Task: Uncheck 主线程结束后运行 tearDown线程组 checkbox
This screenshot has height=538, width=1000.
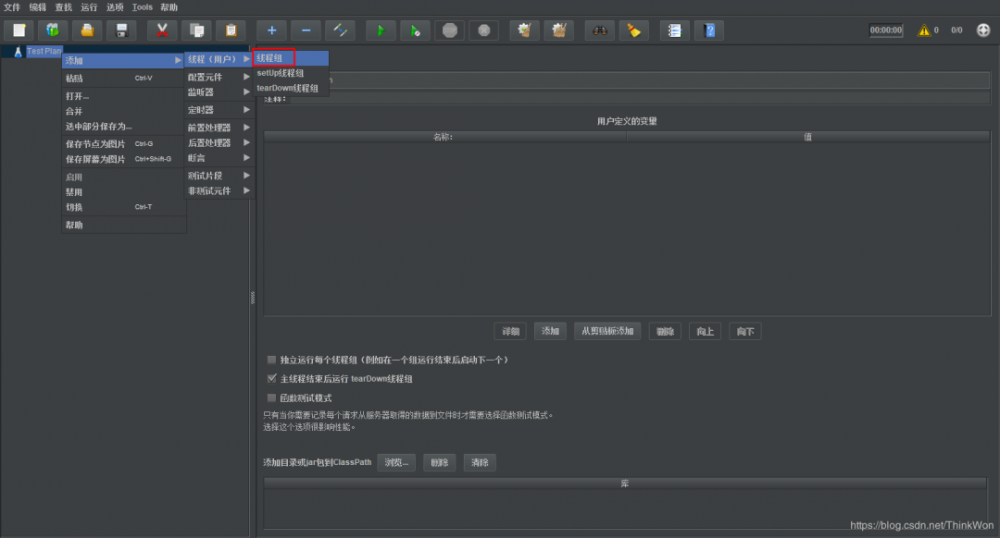Action: (272, 379)
